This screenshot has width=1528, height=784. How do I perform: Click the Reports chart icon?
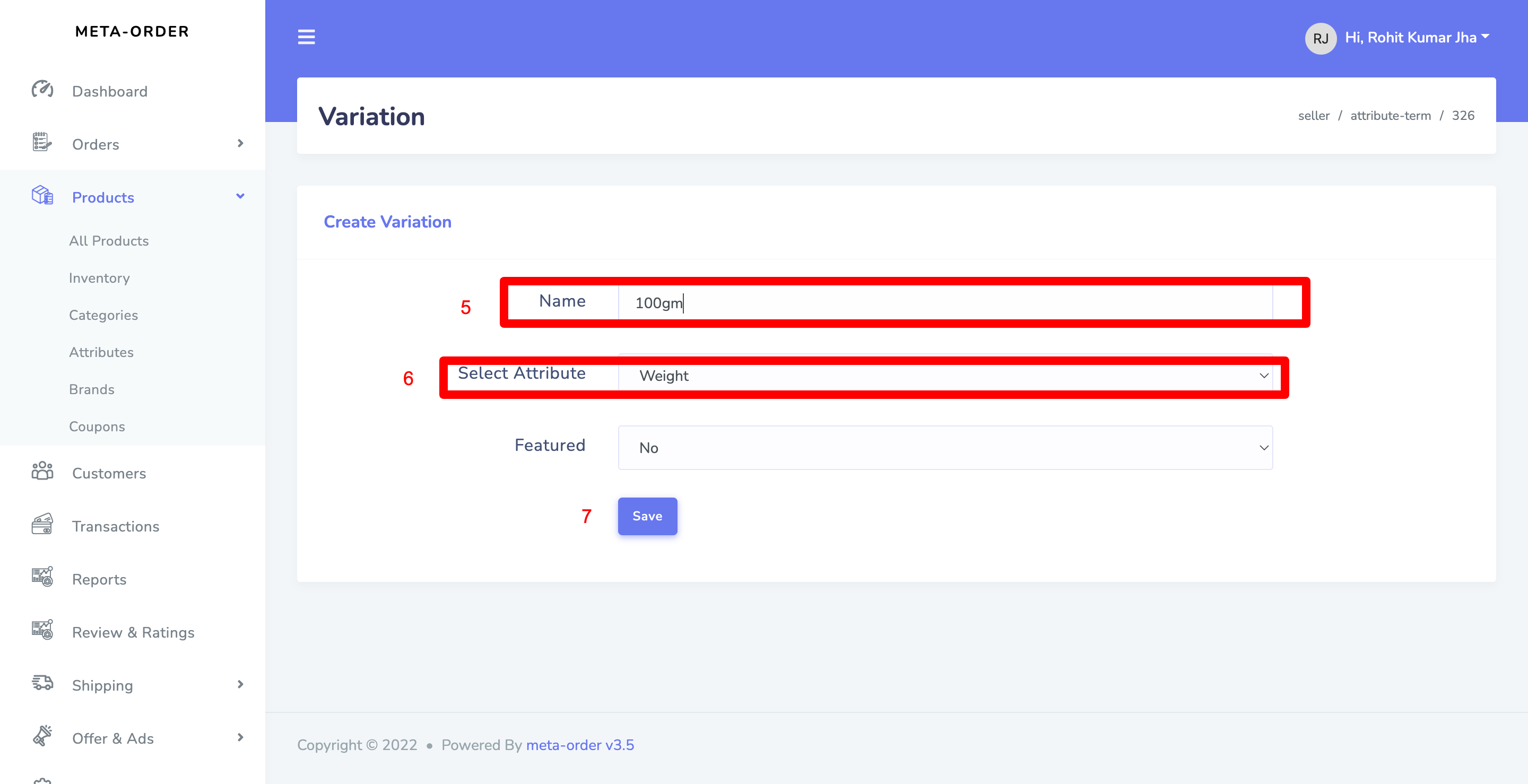42,578
